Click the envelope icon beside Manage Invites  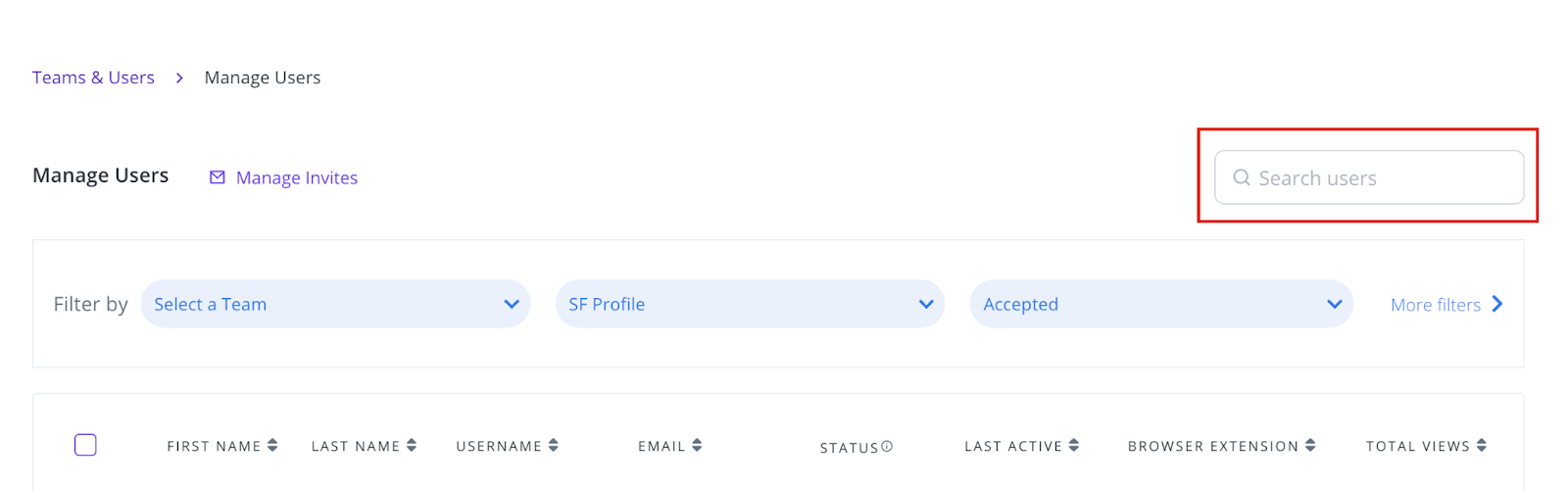[218, 177]
